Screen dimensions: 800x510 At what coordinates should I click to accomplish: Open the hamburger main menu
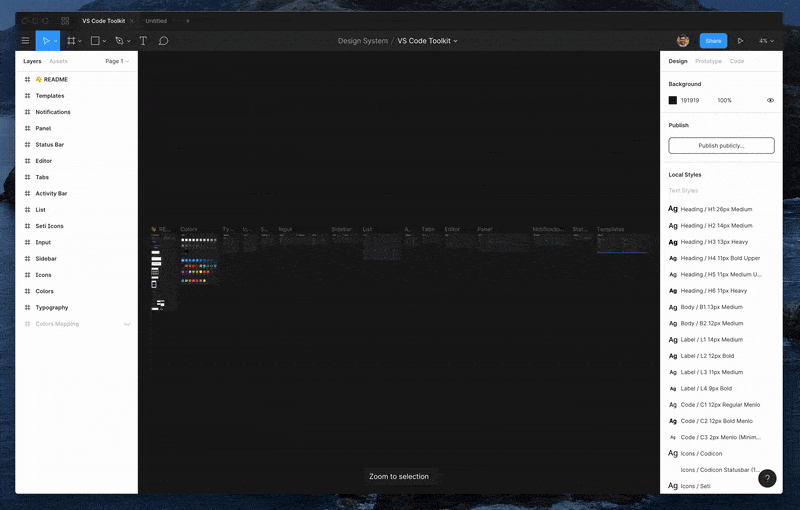26,41
